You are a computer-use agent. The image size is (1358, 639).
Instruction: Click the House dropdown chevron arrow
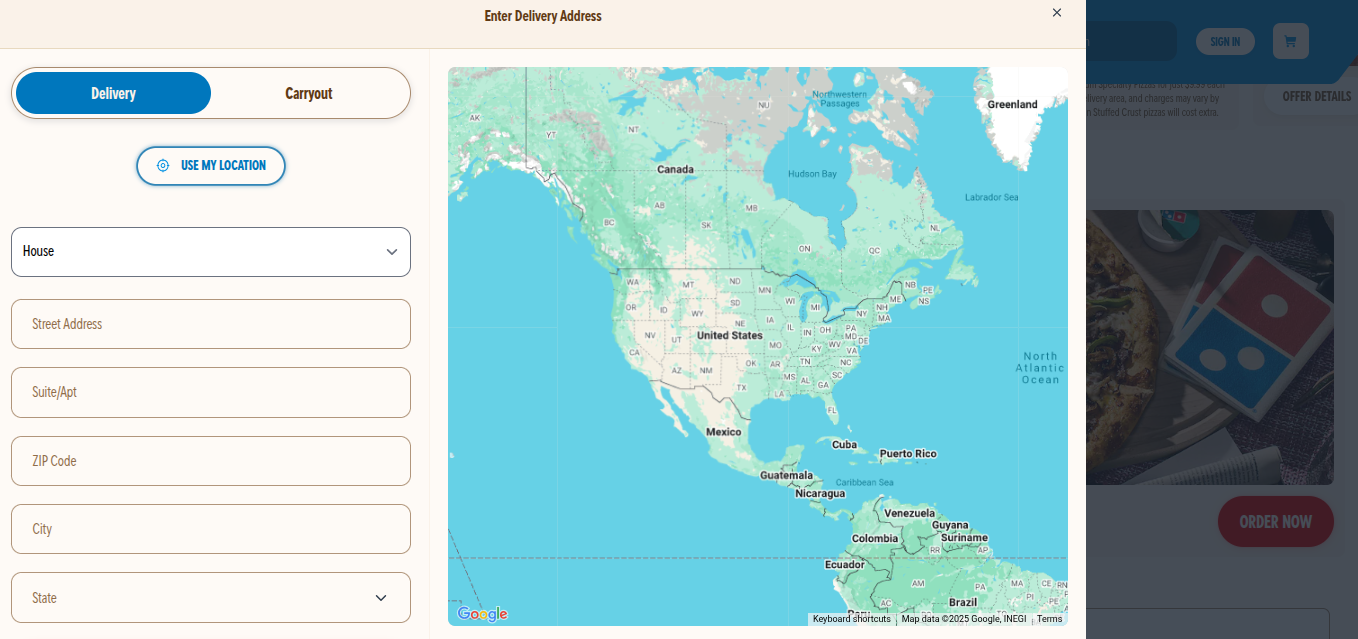tap(392, 252)
